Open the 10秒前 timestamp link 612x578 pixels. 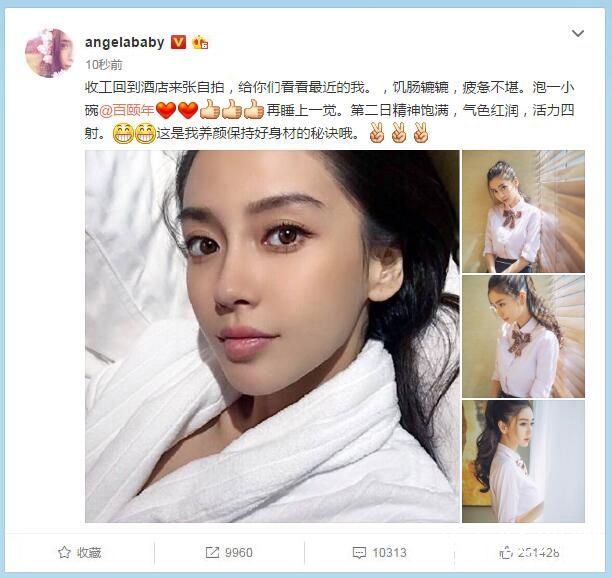pos(104,64)
